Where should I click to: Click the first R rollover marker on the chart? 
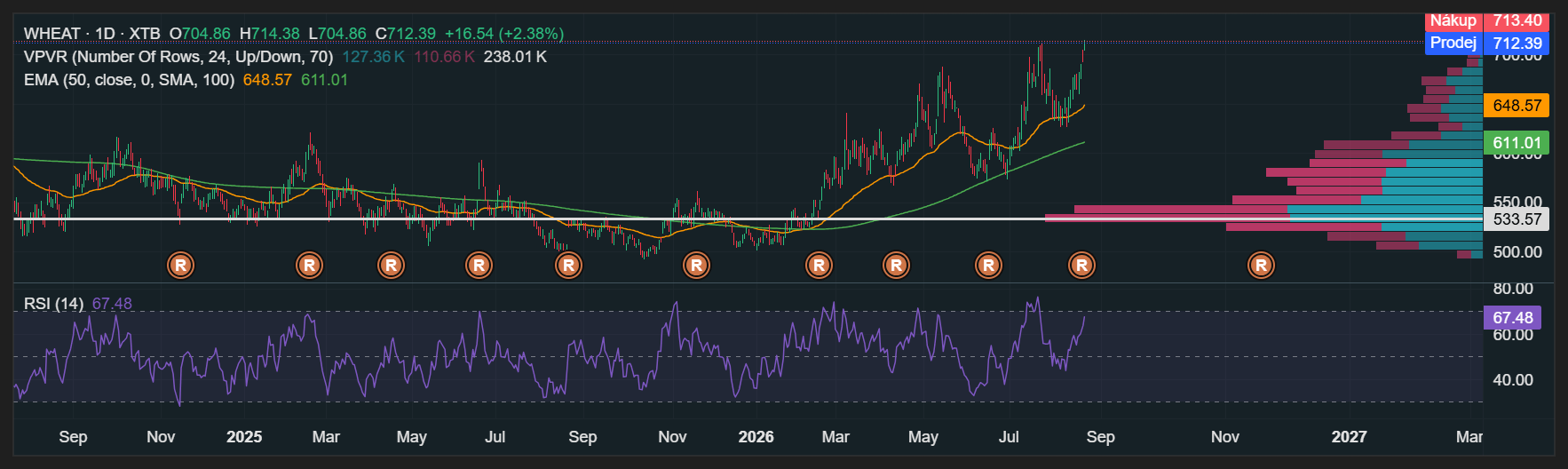coord(180,265)
